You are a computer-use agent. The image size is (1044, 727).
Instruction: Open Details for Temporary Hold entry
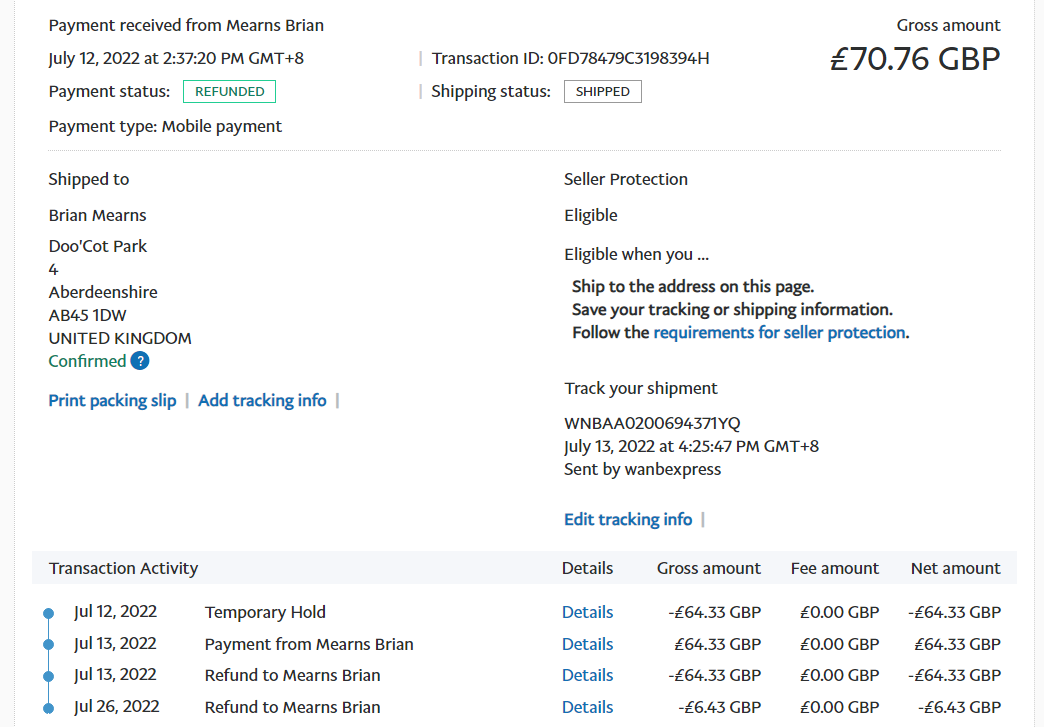pos(587,612)
